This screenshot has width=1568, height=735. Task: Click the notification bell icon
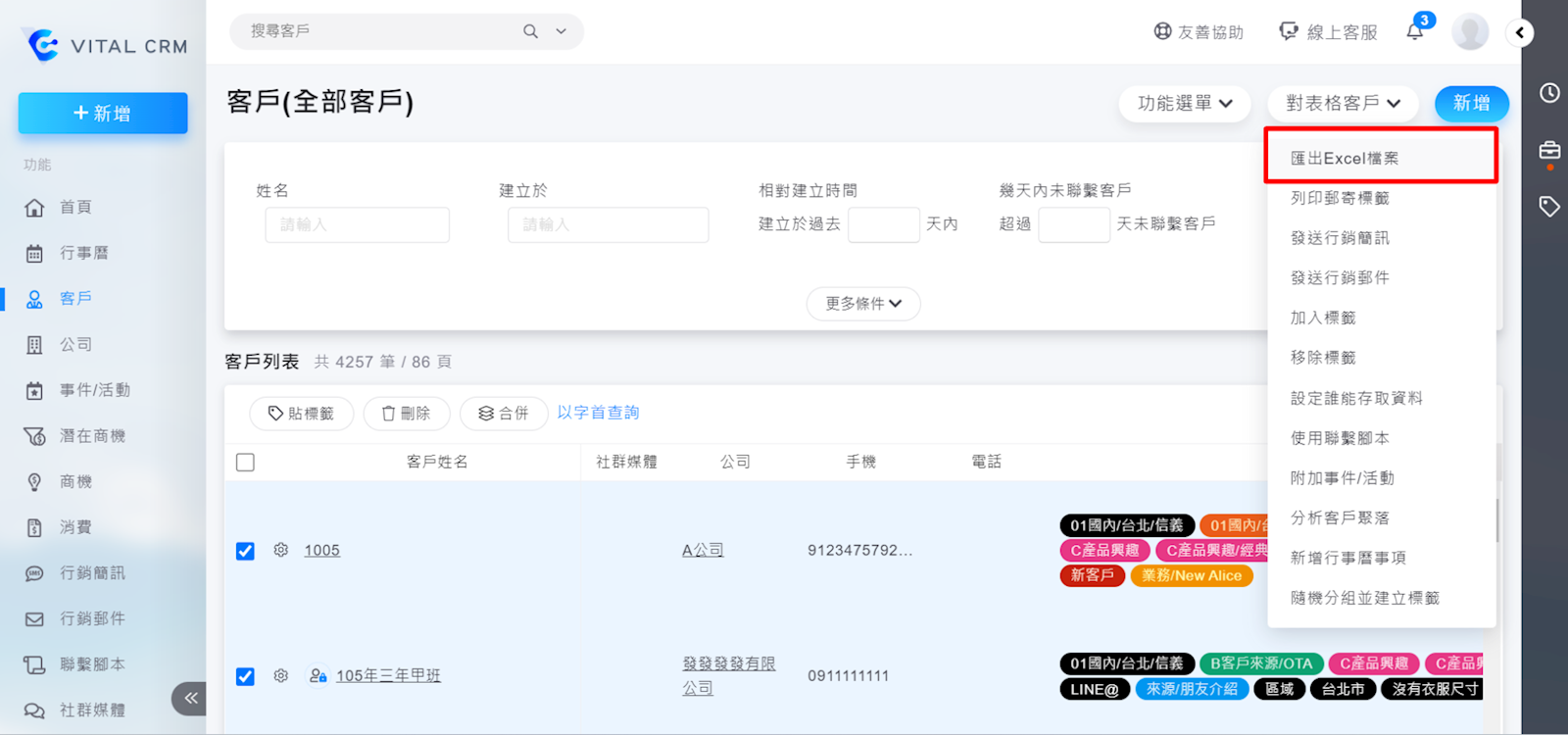tap(1414, 32)
